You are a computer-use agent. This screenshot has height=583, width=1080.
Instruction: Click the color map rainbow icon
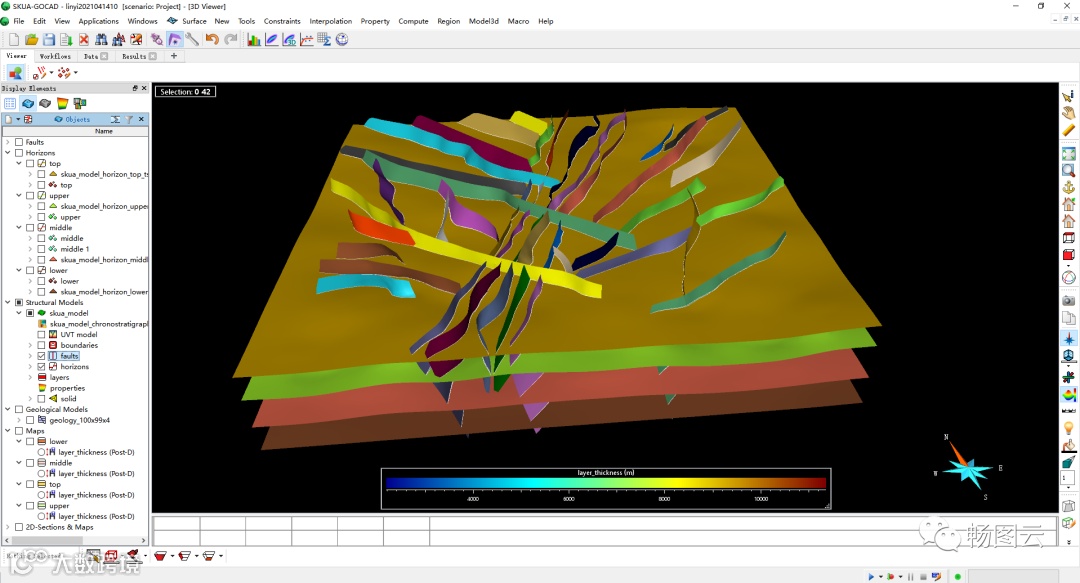coord(1068,395)
